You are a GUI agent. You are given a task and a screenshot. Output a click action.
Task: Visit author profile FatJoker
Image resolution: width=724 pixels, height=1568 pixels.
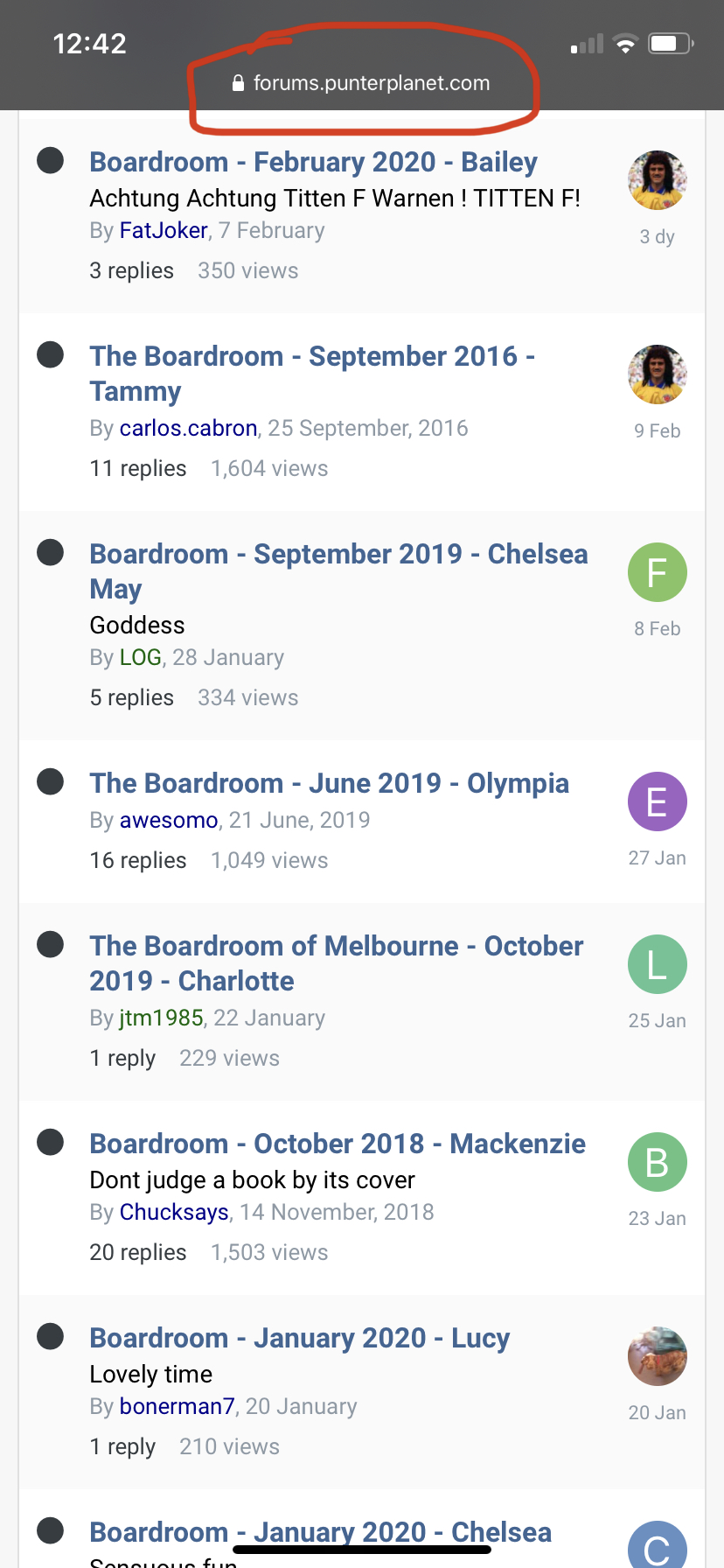click(164, 230)
